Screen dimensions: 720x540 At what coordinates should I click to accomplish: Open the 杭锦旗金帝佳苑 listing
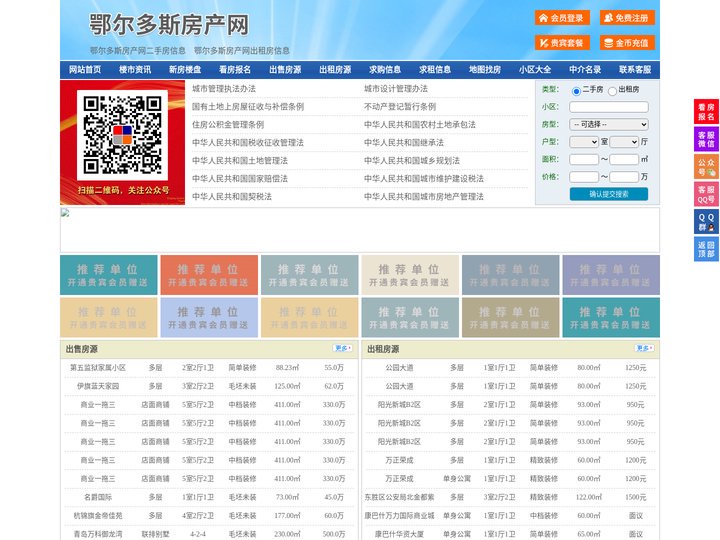[x=98, y=516]
